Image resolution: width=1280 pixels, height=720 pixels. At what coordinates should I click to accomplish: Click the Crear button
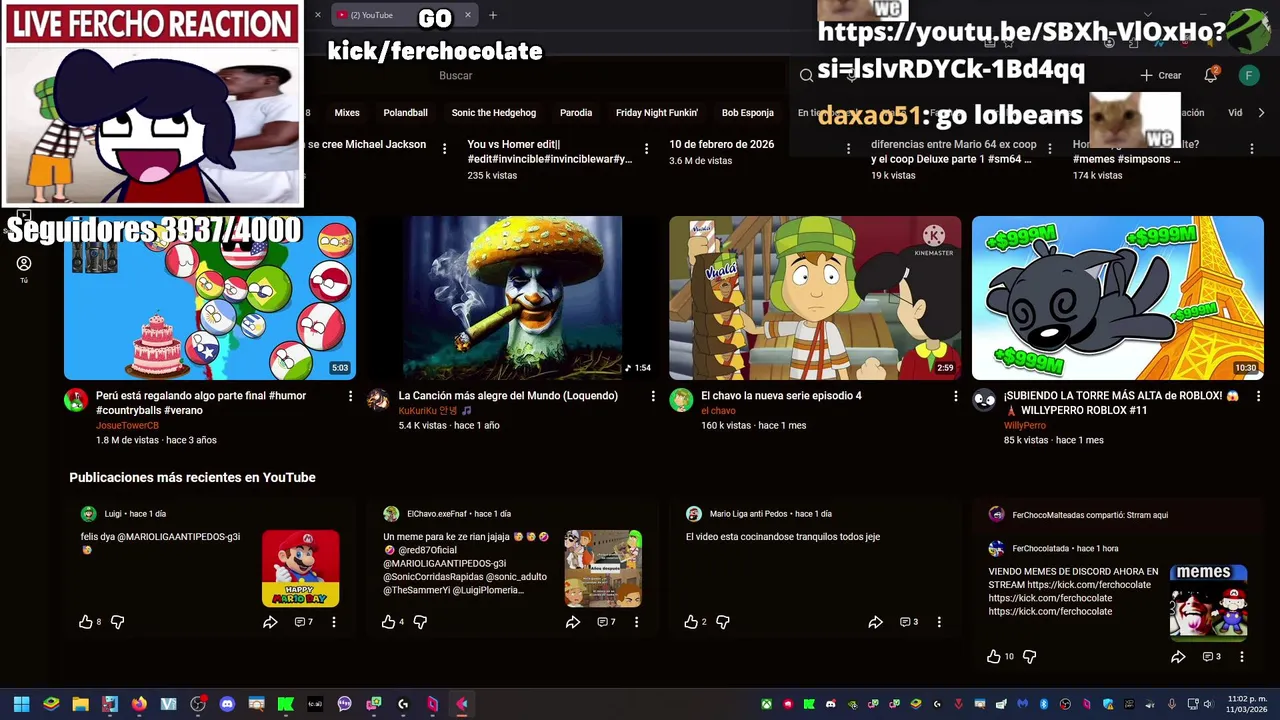[x=1161, y=75]
